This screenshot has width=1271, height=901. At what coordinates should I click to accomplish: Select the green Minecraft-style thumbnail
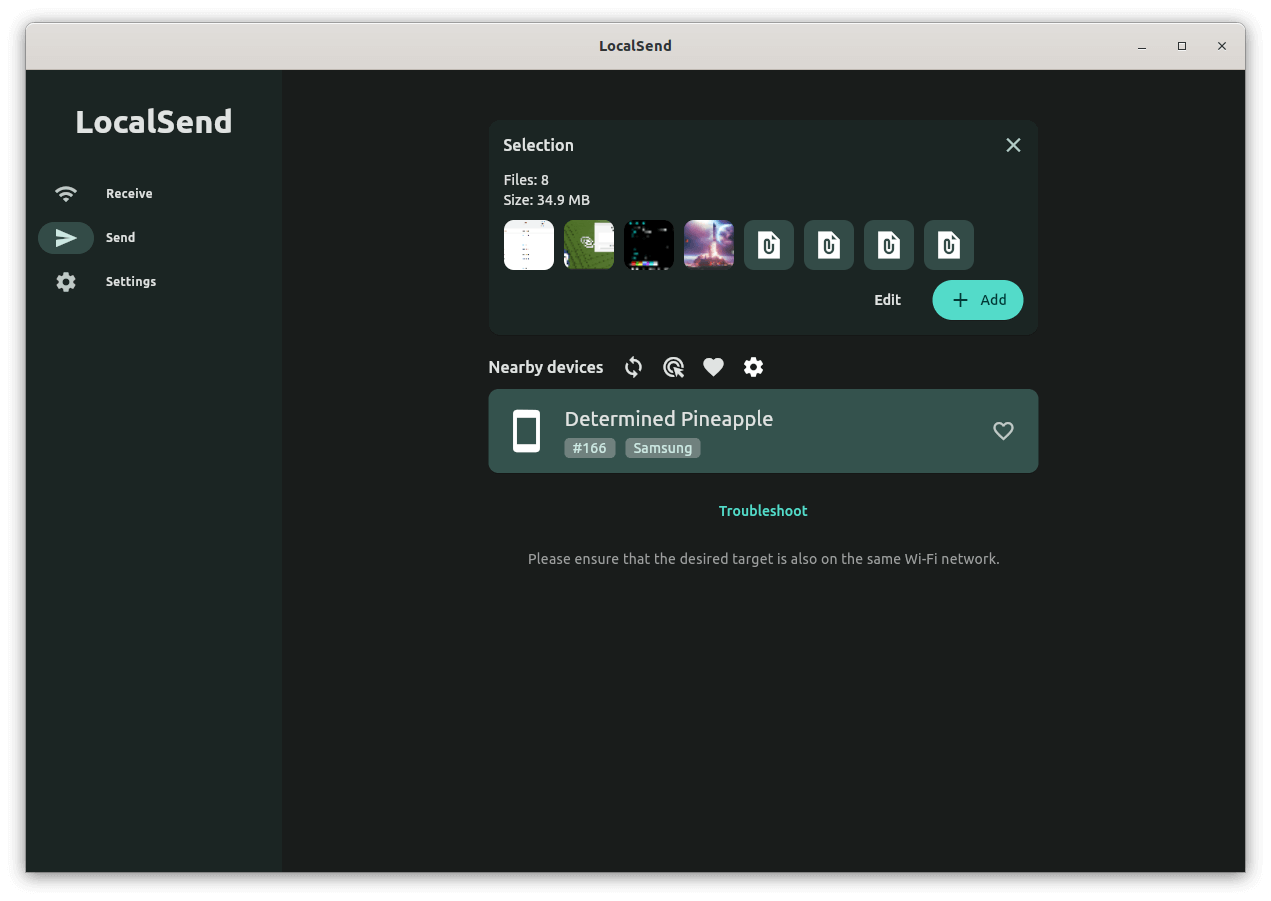click(588, 244)
